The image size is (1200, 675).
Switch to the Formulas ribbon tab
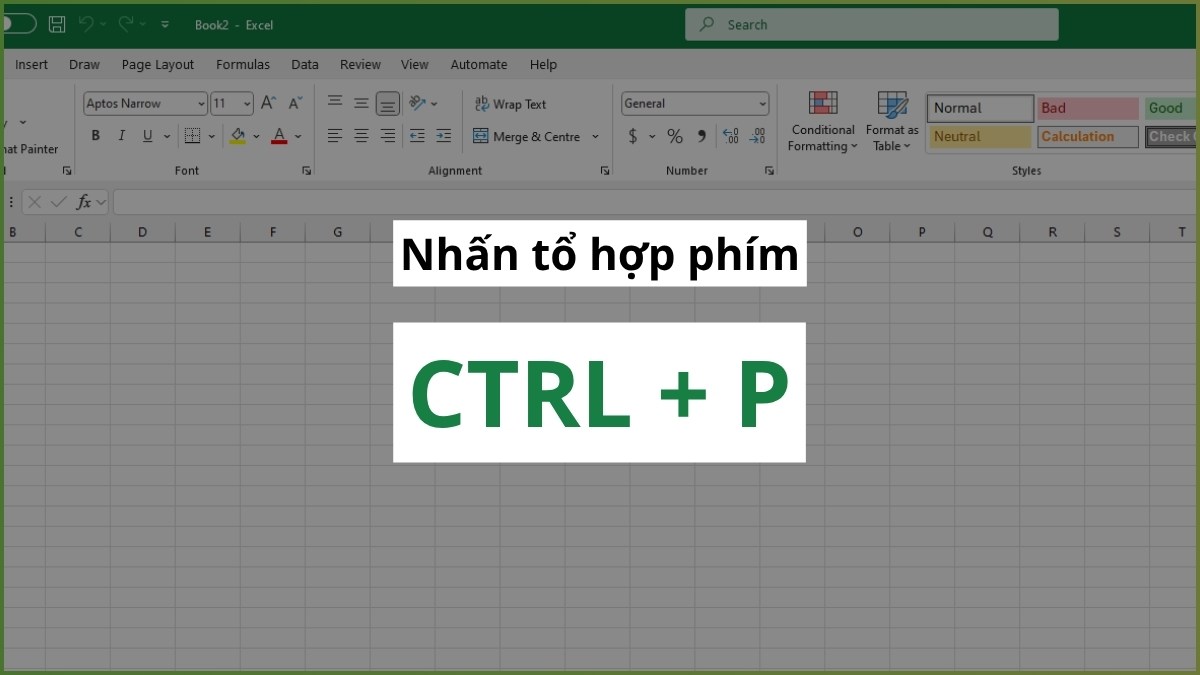click(243, 64)
